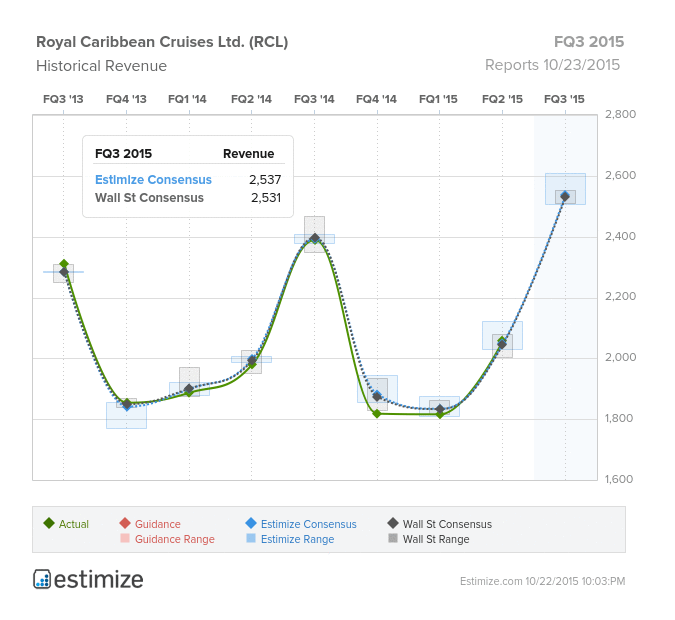
Task: Select the FQ2 '15 quarter label
Action: point(502,99)
